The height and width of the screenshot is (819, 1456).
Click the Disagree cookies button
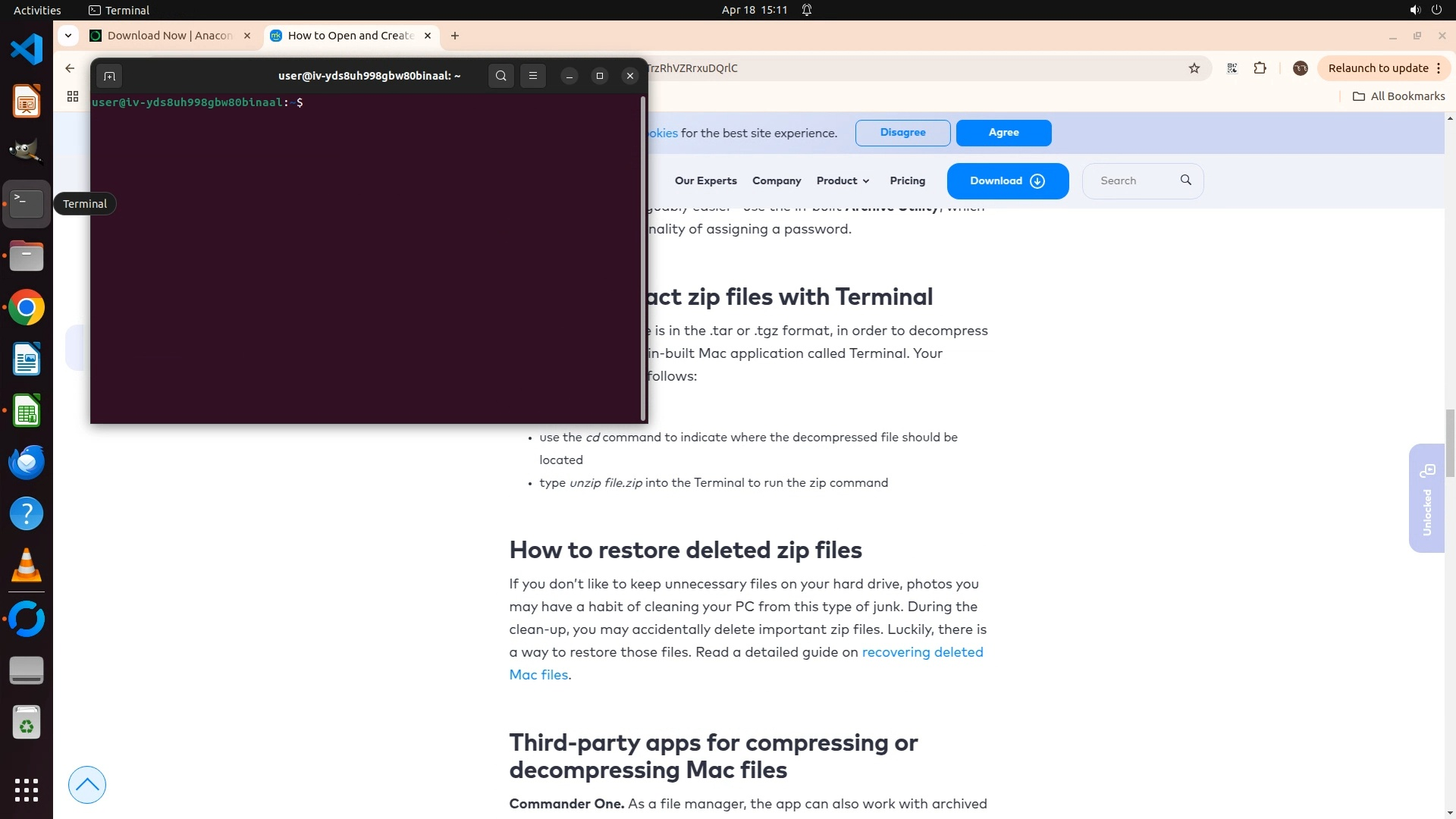click(x=902, y=133)
